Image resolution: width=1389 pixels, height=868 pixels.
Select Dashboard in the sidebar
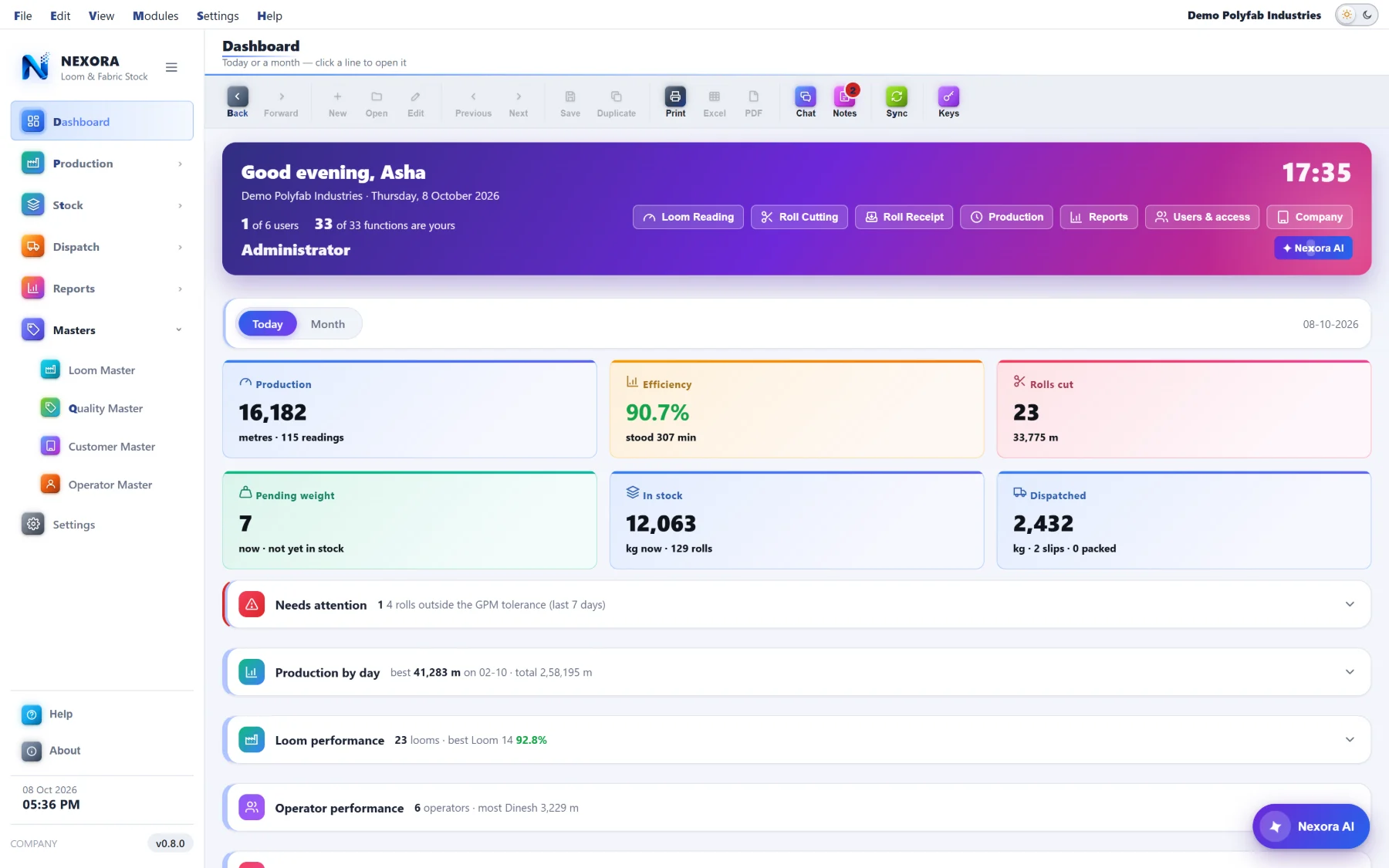[102, 121]
